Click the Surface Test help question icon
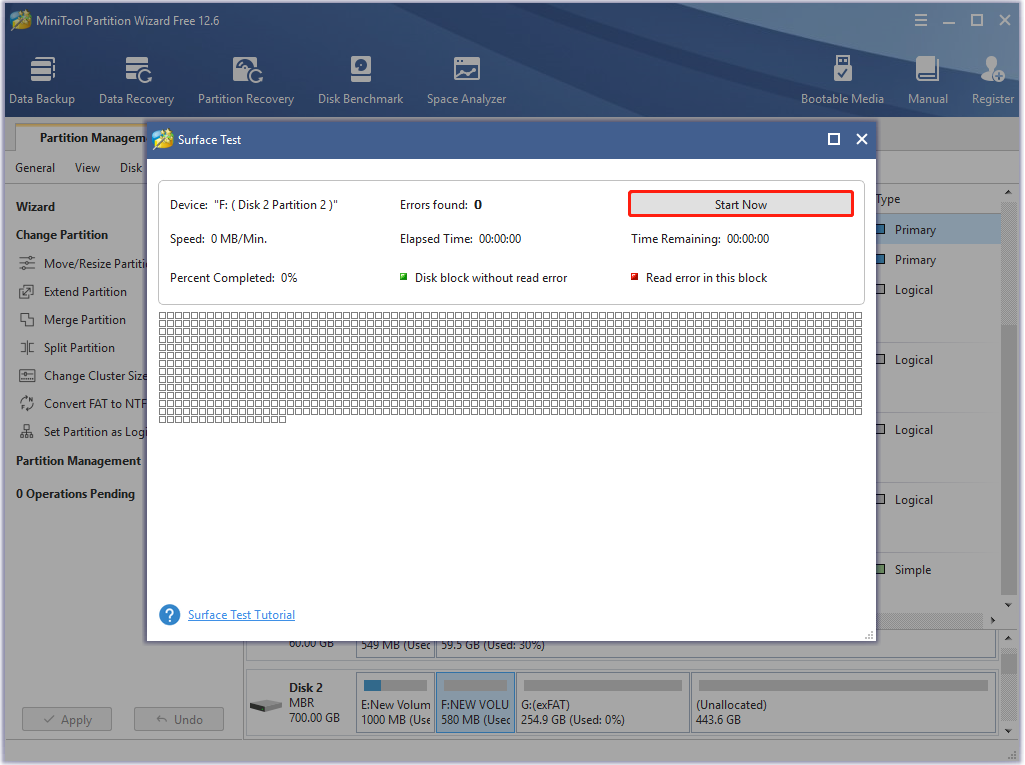The image size is (1025, 765). click(x=169, y=615)
